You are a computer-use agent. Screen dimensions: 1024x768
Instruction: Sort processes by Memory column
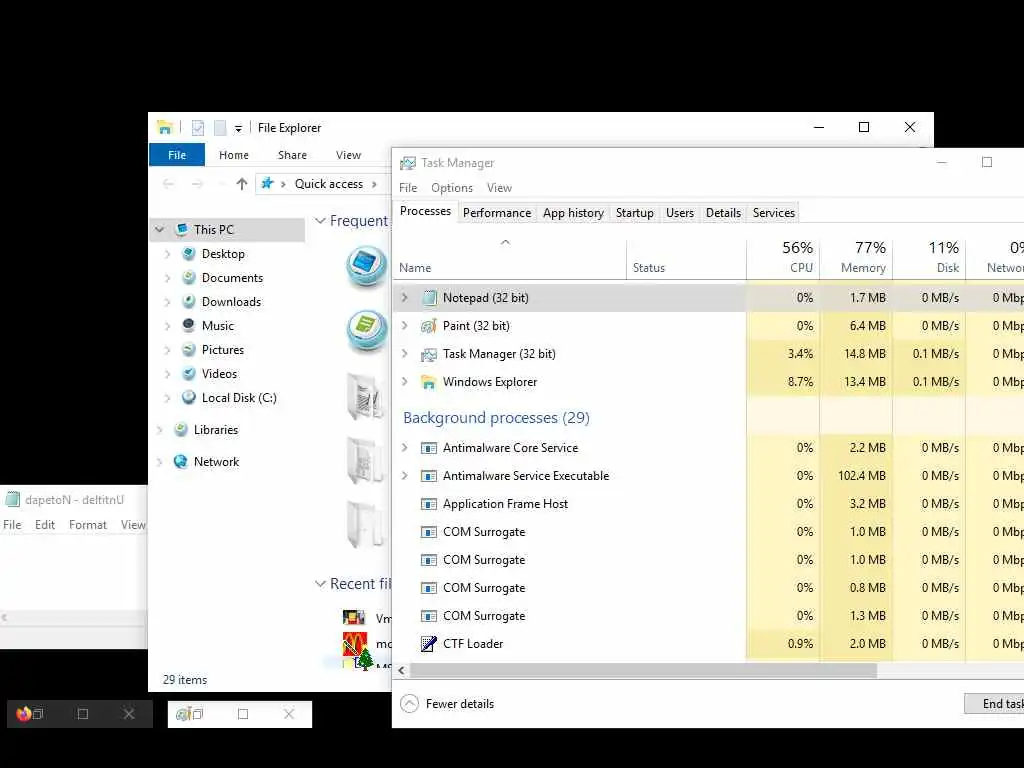[x=856, y=257]
